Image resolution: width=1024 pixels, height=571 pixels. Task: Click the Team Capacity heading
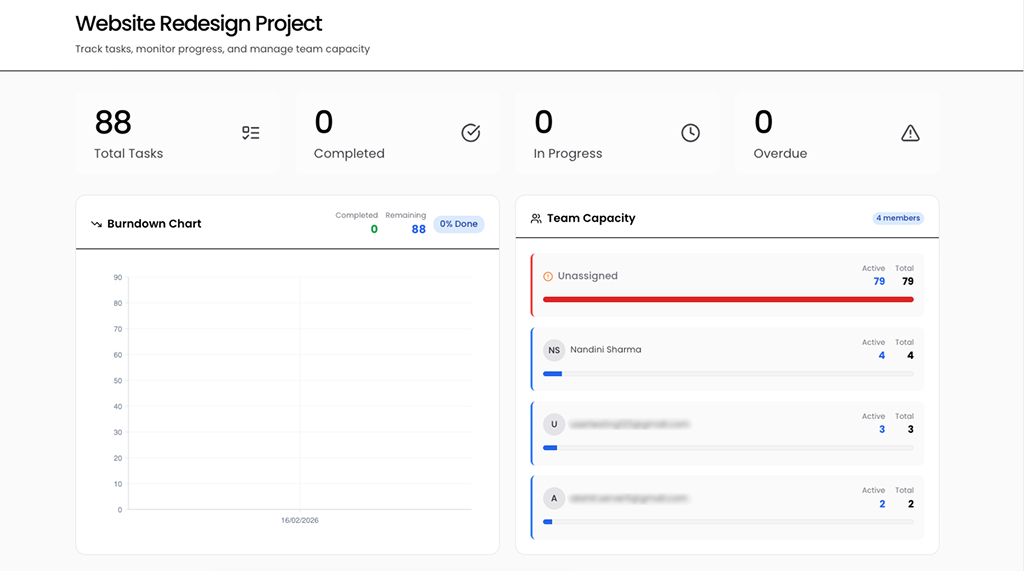tap(591, 218)
